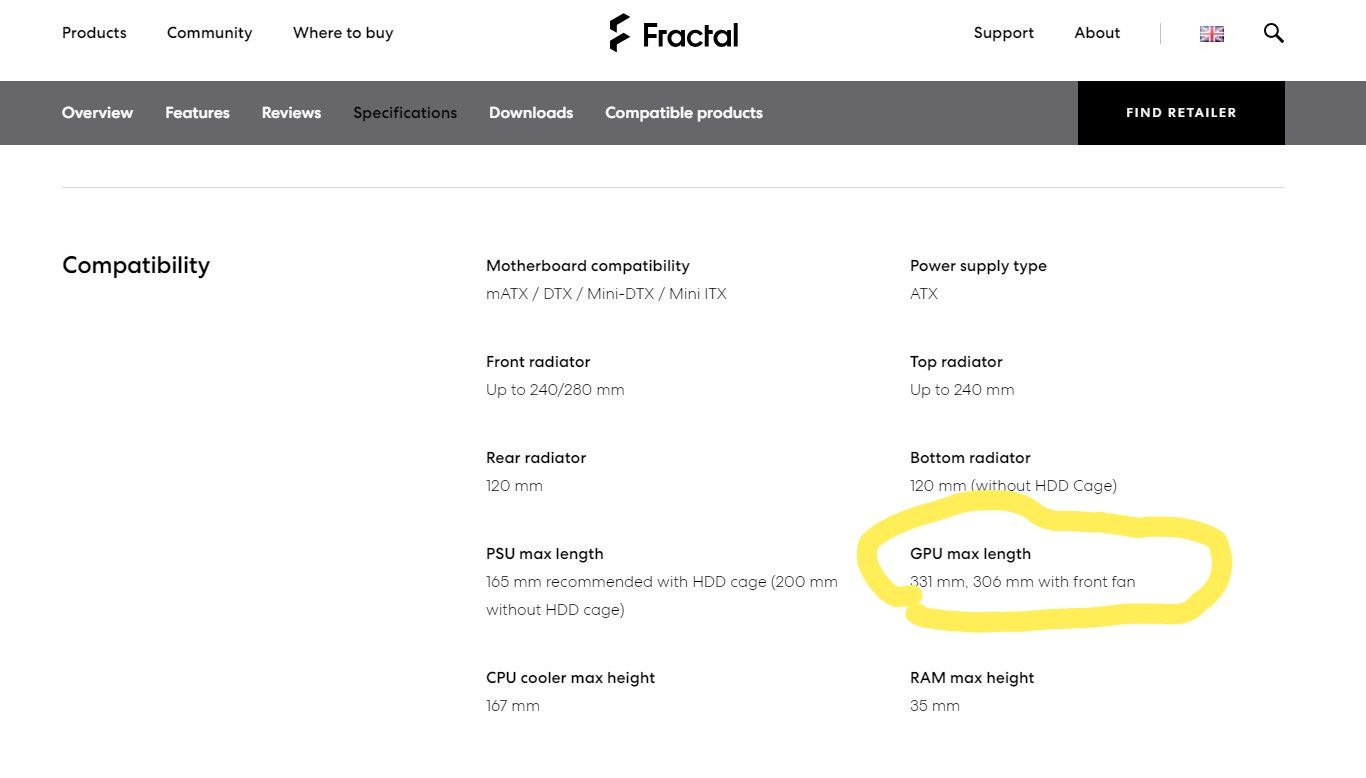The image size is (1366, 778).
Task: Switch to the Downloads tab
Action: point(531,113)
